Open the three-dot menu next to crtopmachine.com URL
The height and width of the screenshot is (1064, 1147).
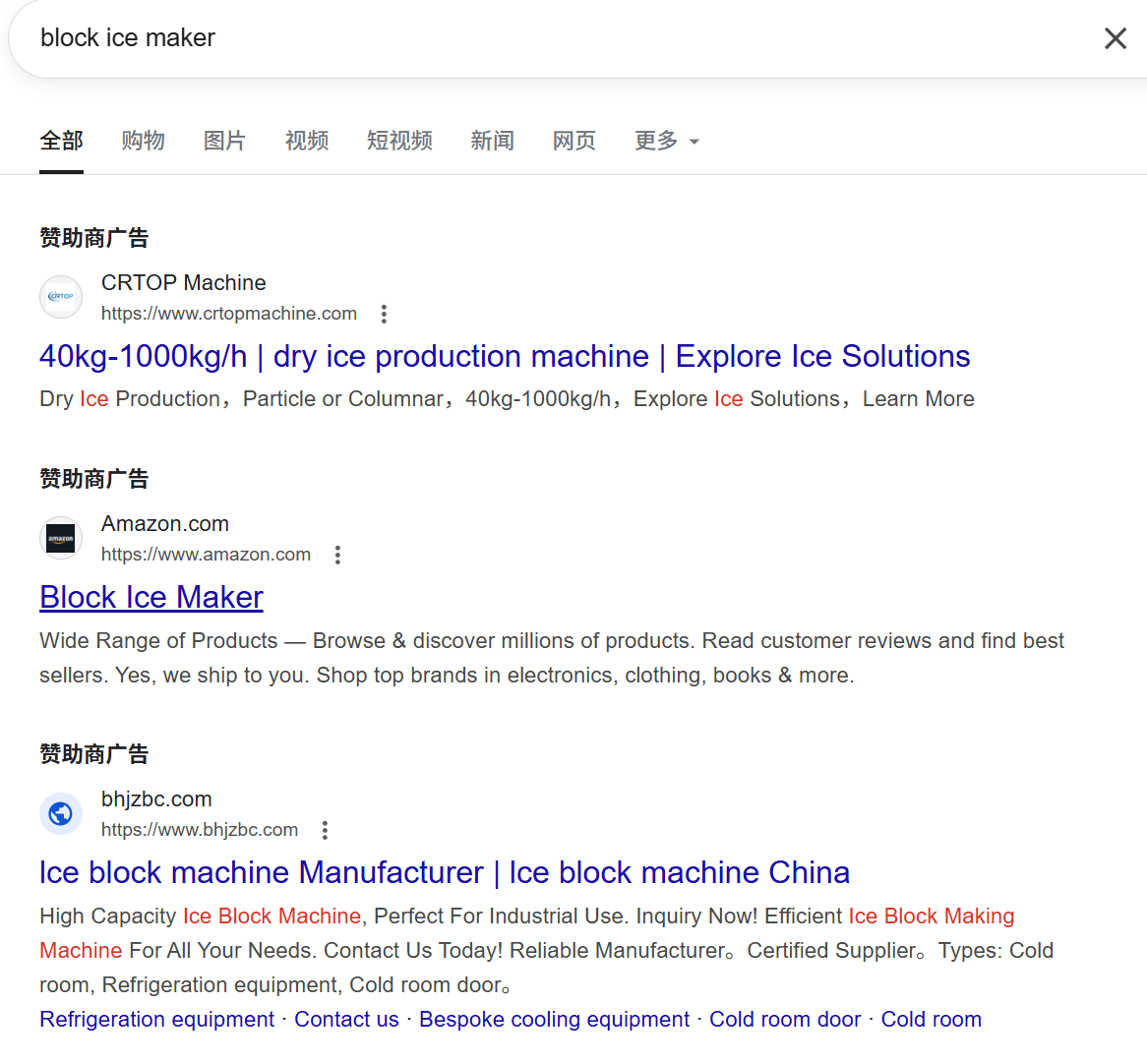[x=384, y=314]
